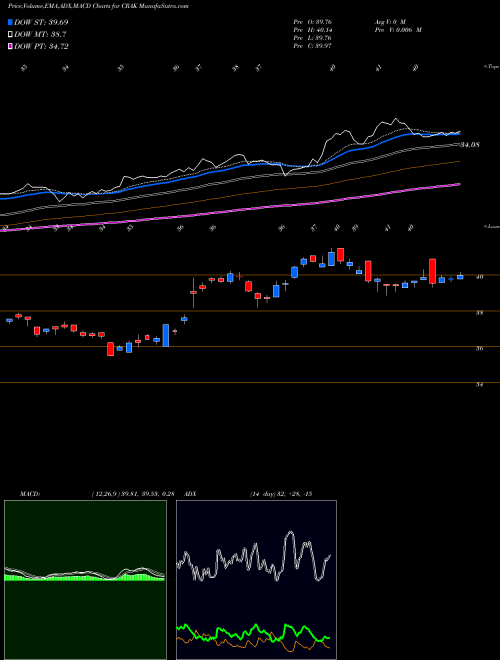
Task: Click the 'Pre L: 39.76' value
Action: 313,38
